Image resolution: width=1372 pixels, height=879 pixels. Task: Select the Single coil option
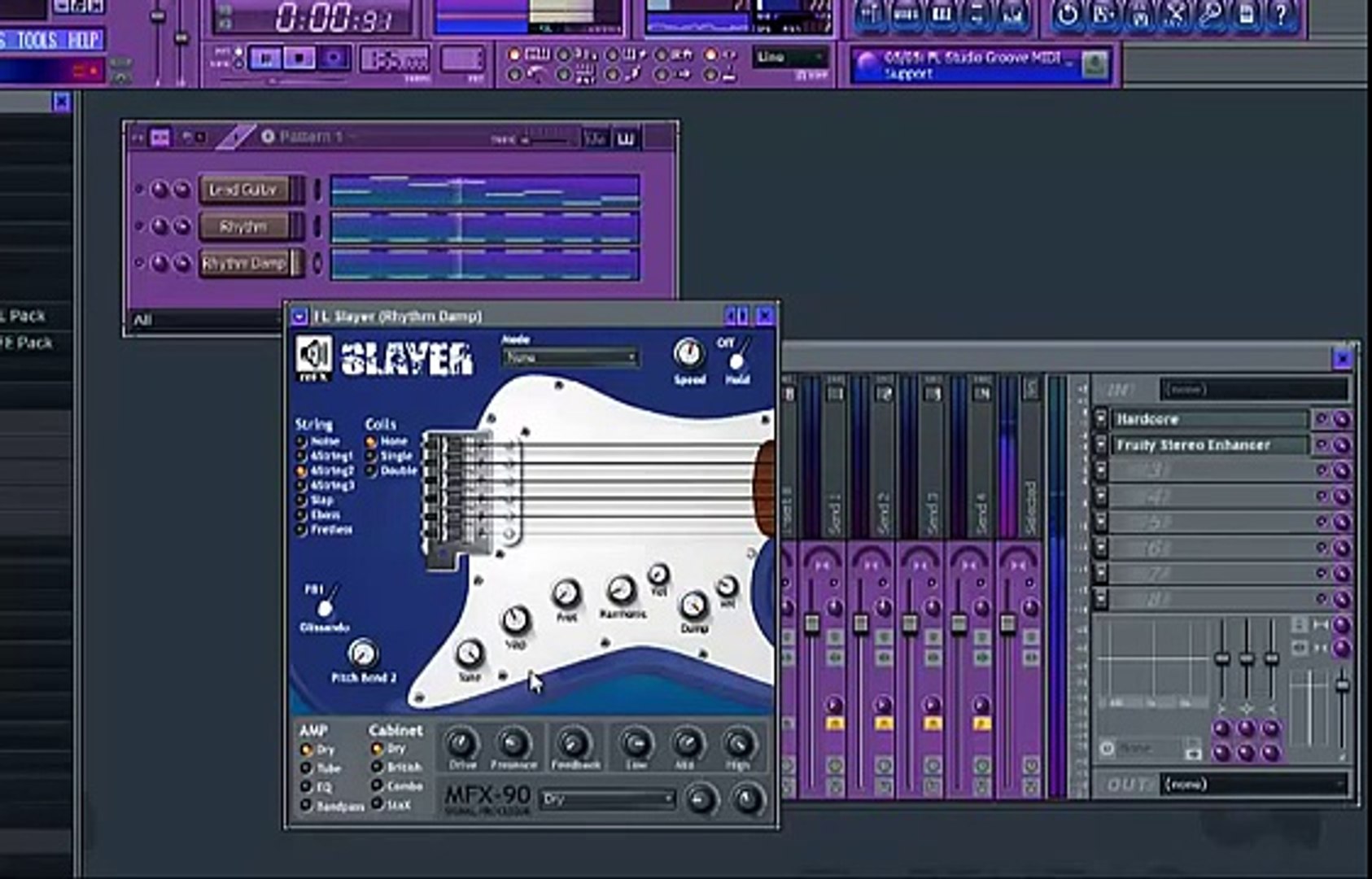tap(391, 456)
